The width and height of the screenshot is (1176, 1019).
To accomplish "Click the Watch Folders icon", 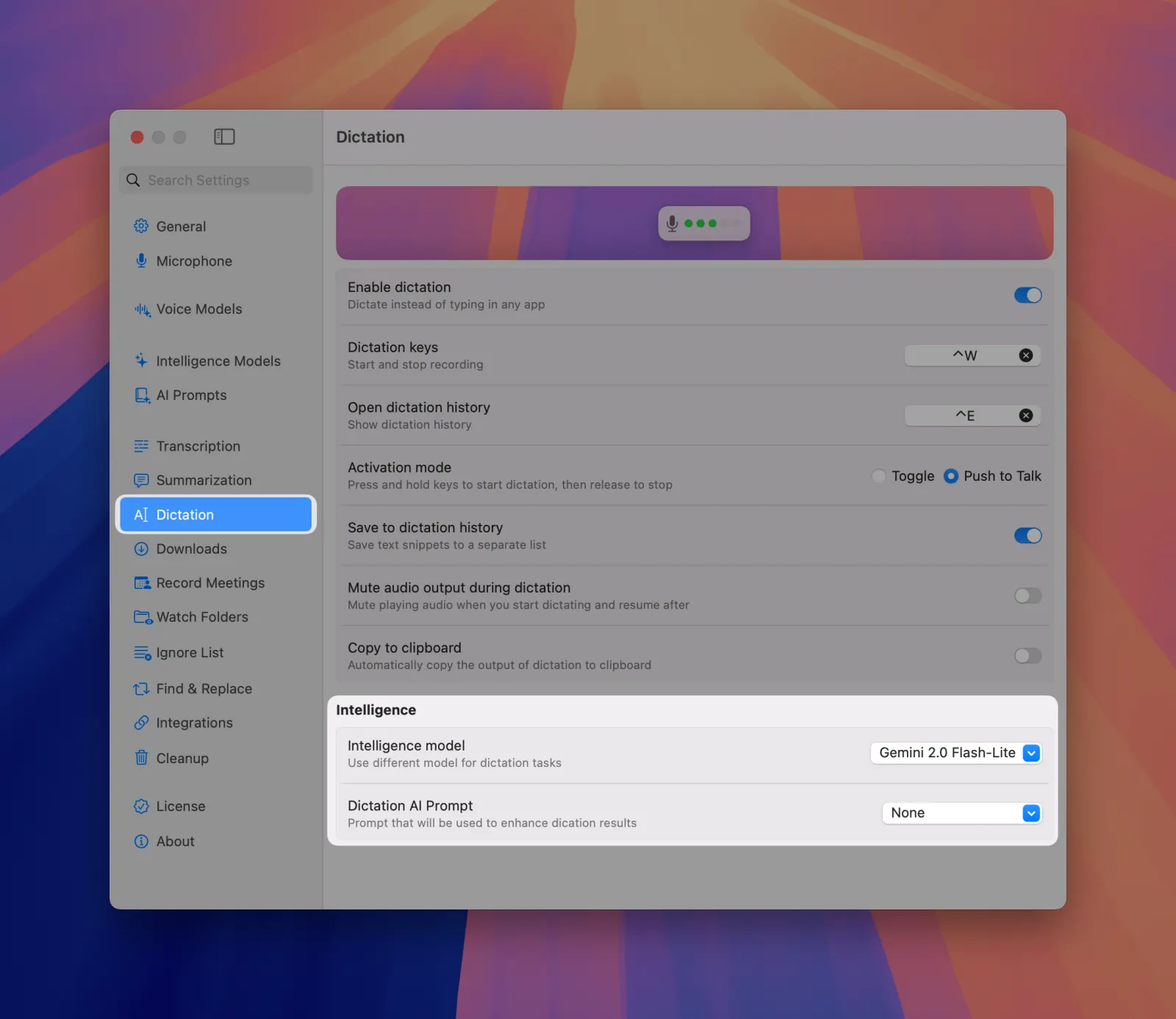I will tap(143, 617).
